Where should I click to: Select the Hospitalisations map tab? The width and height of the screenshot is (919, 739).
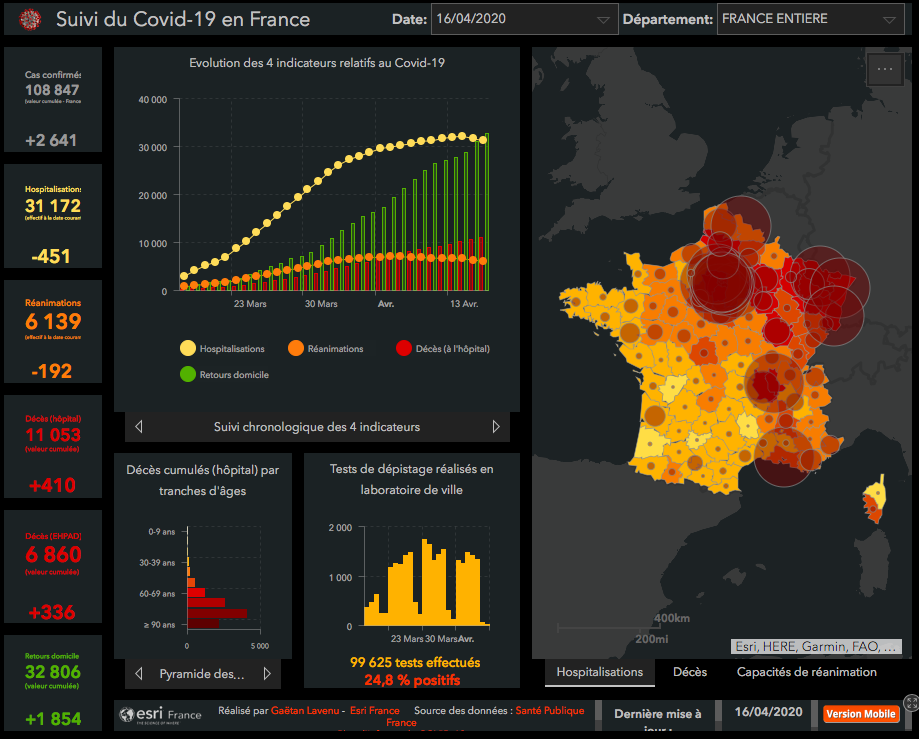click(599, 672)
